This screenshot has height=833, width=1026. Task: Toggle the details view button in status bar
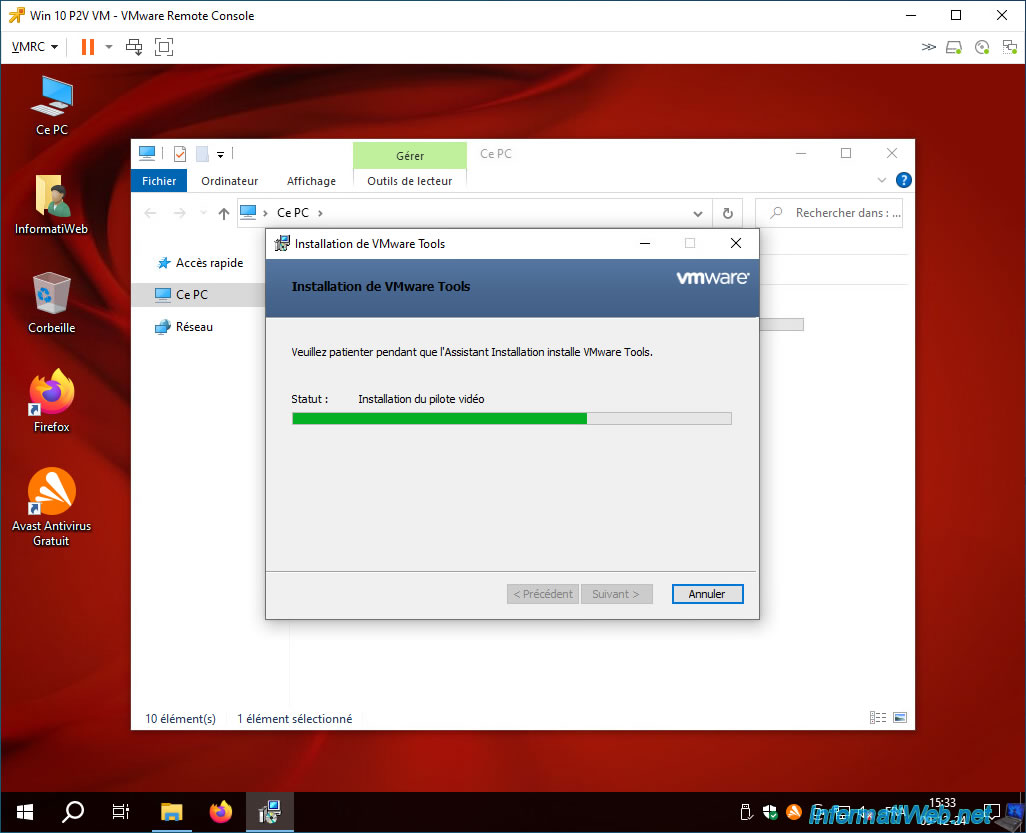point(877,718)
